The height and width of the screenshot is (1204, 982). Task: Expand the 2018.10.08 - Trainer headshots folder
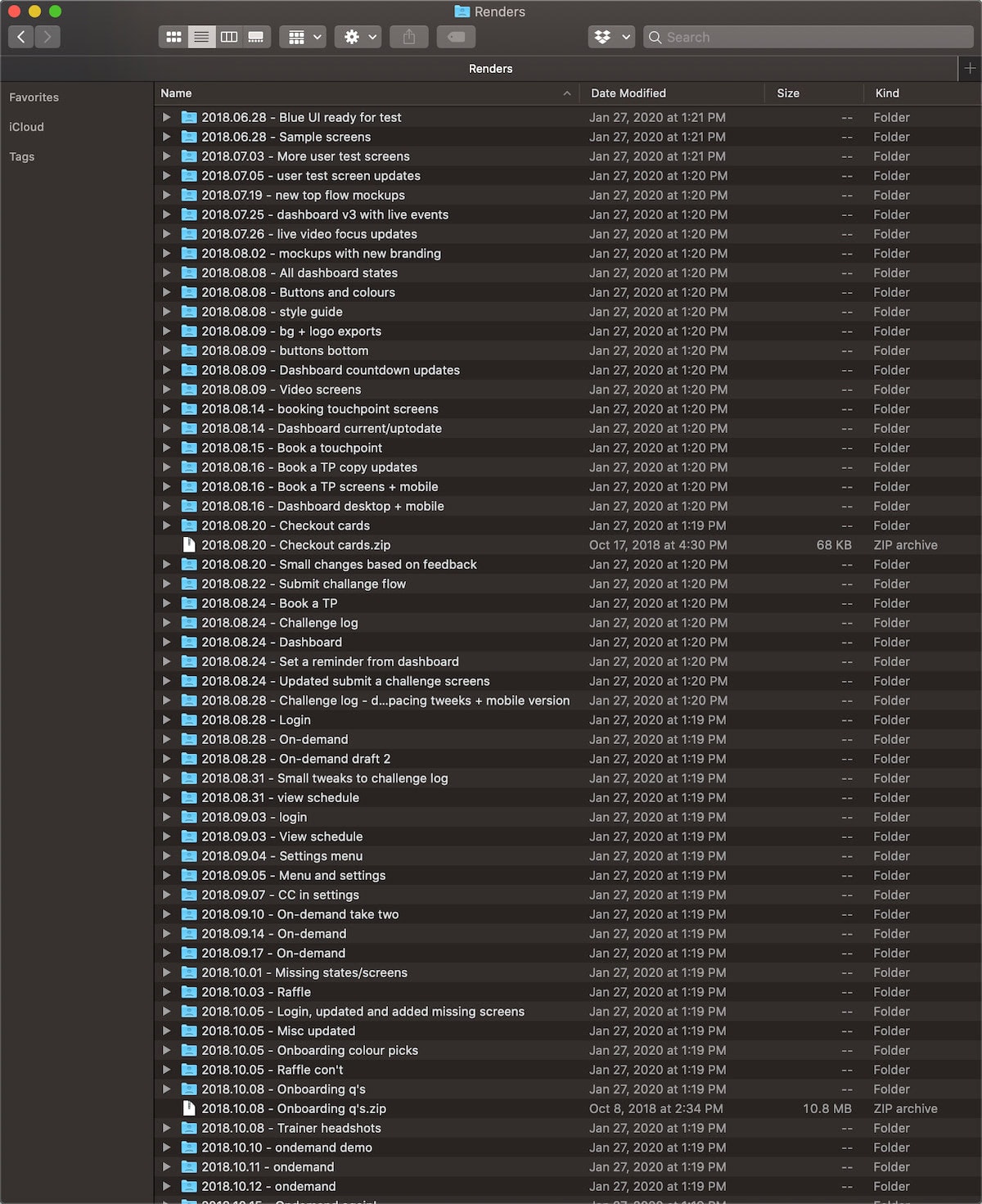167,1128
